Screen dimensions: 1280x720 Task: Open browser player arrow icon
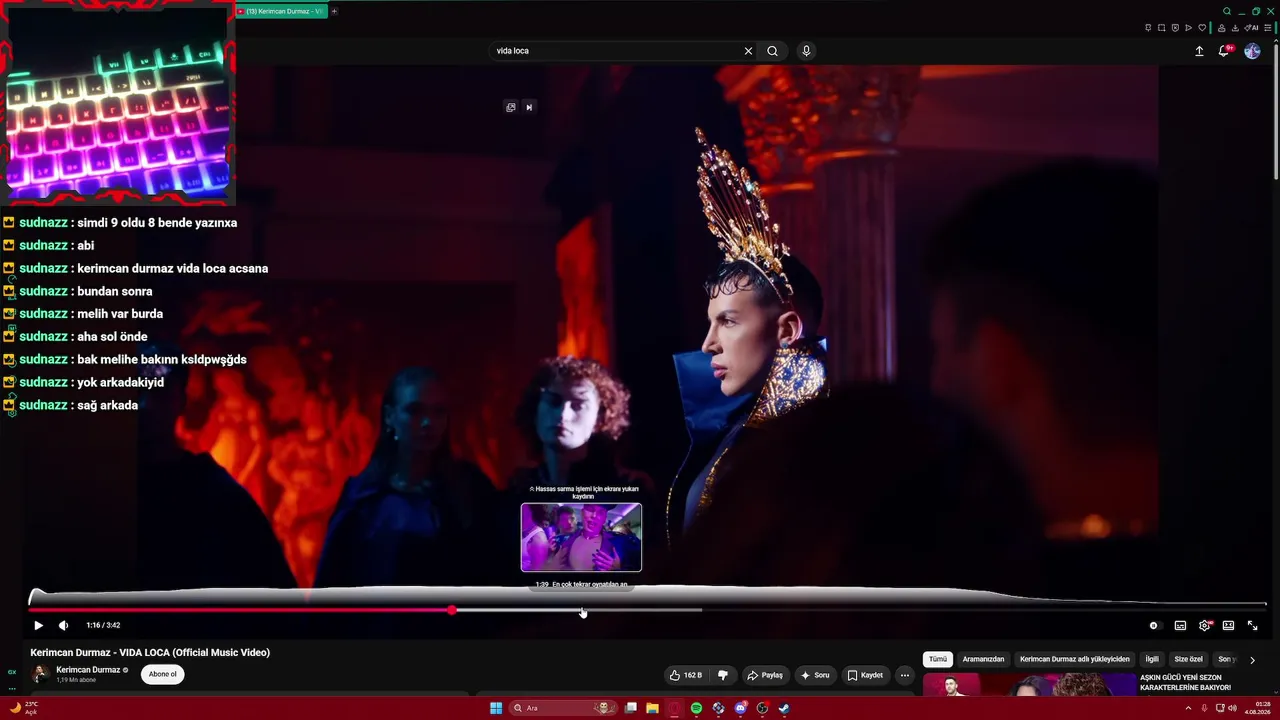1188,28
